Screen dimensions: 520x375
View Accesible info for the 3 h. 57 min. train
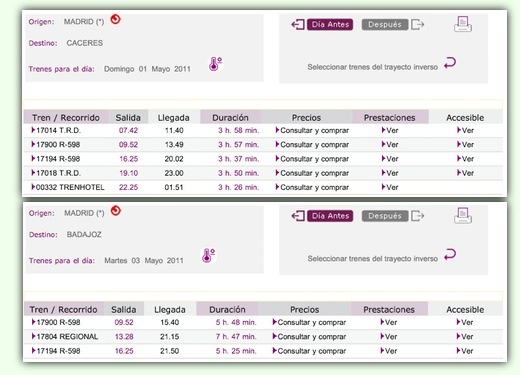465,145
